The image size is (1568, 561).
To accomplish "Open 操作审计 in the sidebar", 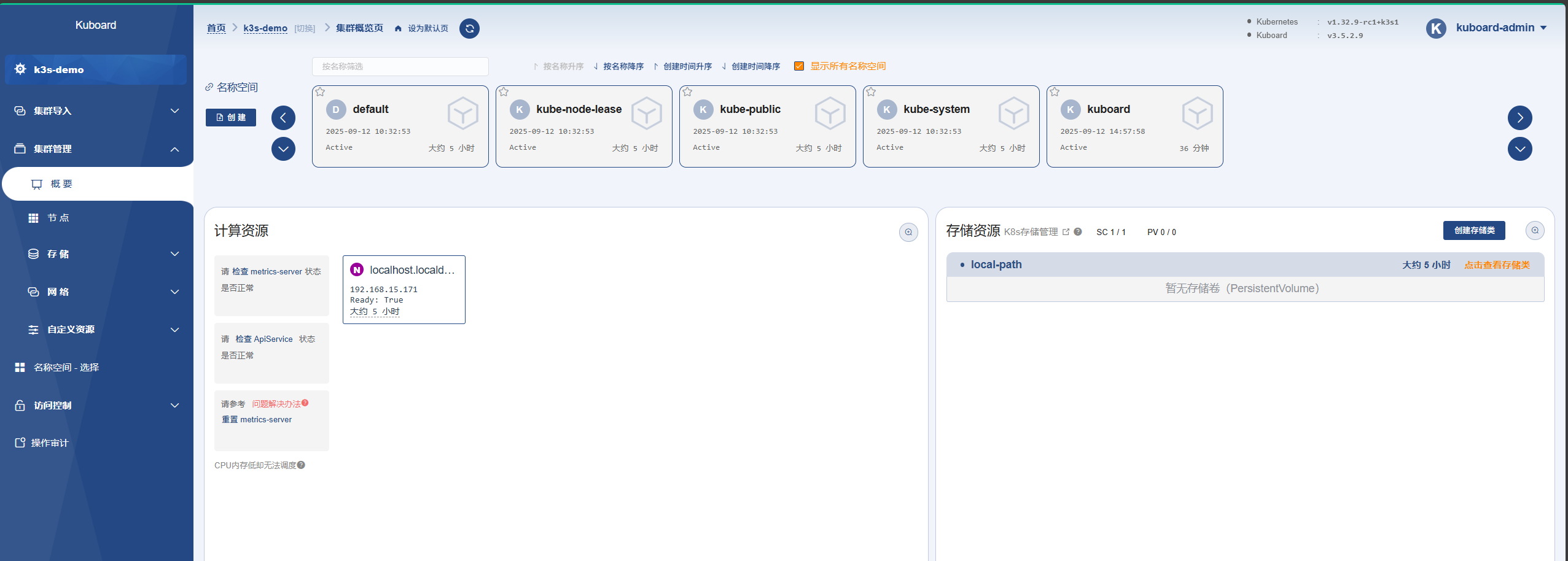I will (x=50, y=443).
